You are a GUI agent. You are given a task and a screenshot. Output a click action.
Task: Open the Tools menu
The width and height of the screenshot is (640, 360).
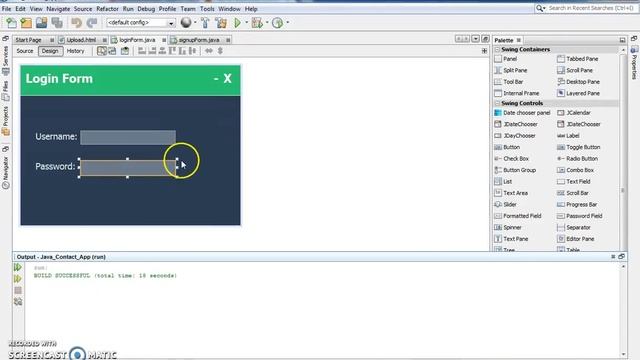[x=207, y=9]
